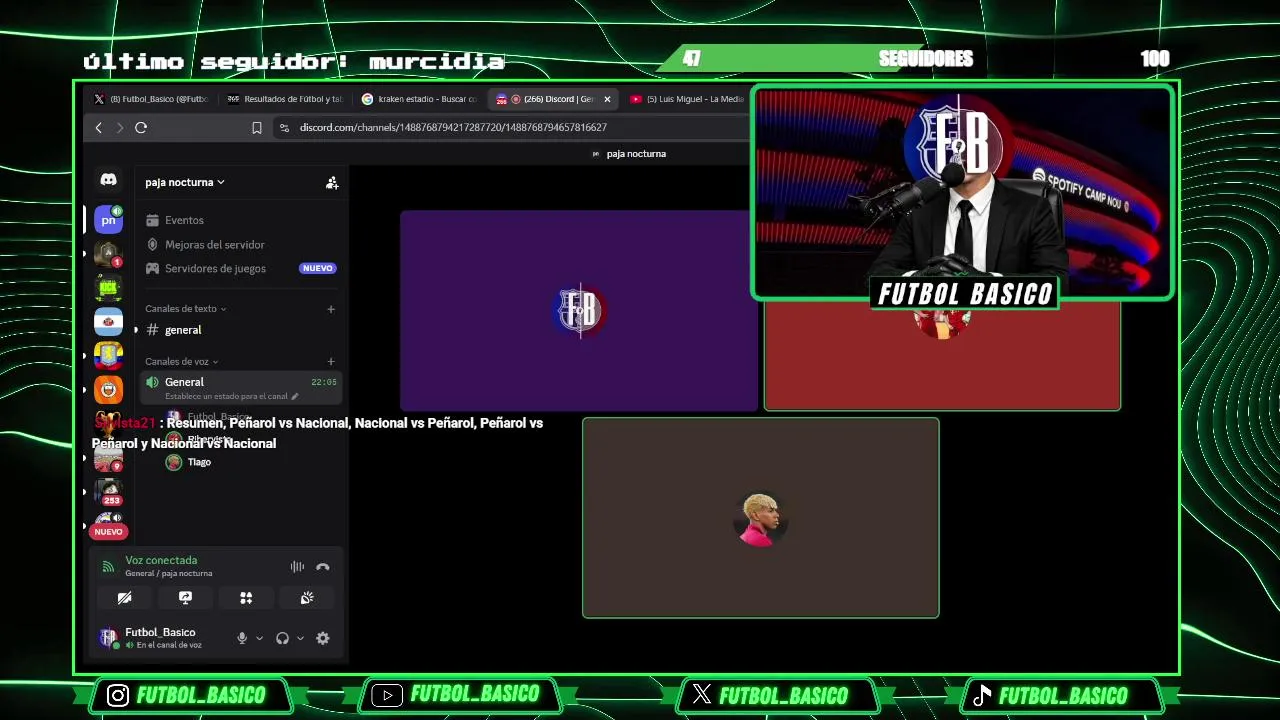Screen dimensions: 1280x720
Task: Focus the purple Futbol_Basico voice tile
Action: point(579,310)
